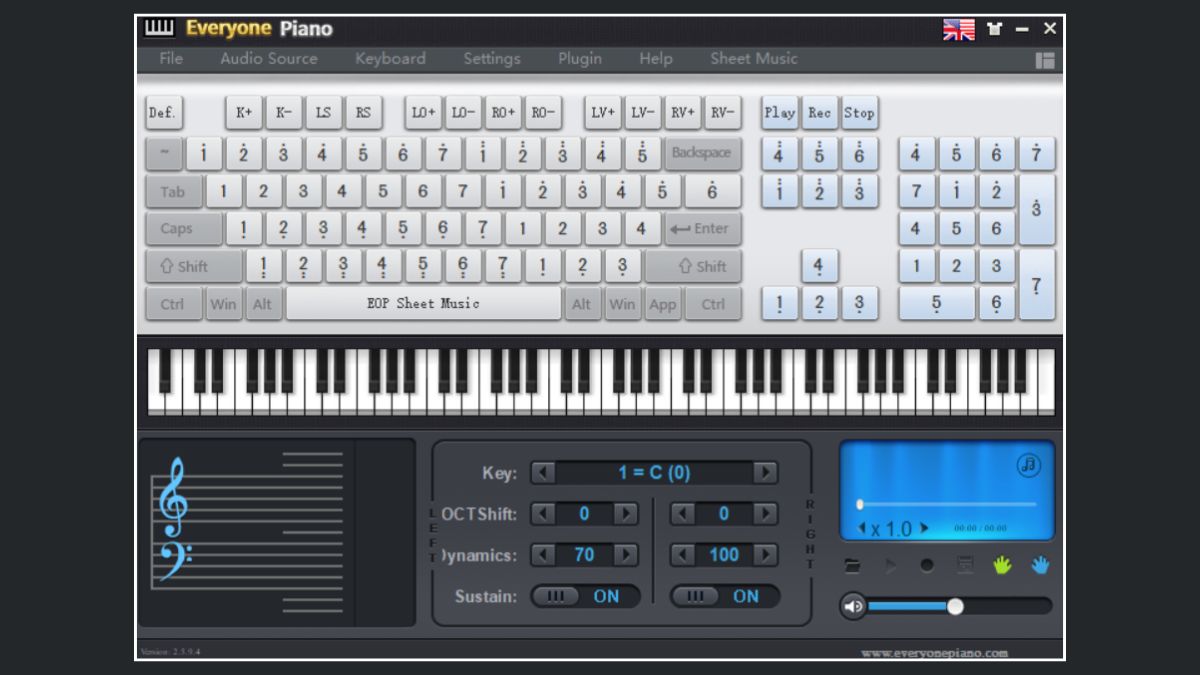Screen dimensions: 1200x675
Task: Click the RV- right volume button
Action: [x=723, y=113]
